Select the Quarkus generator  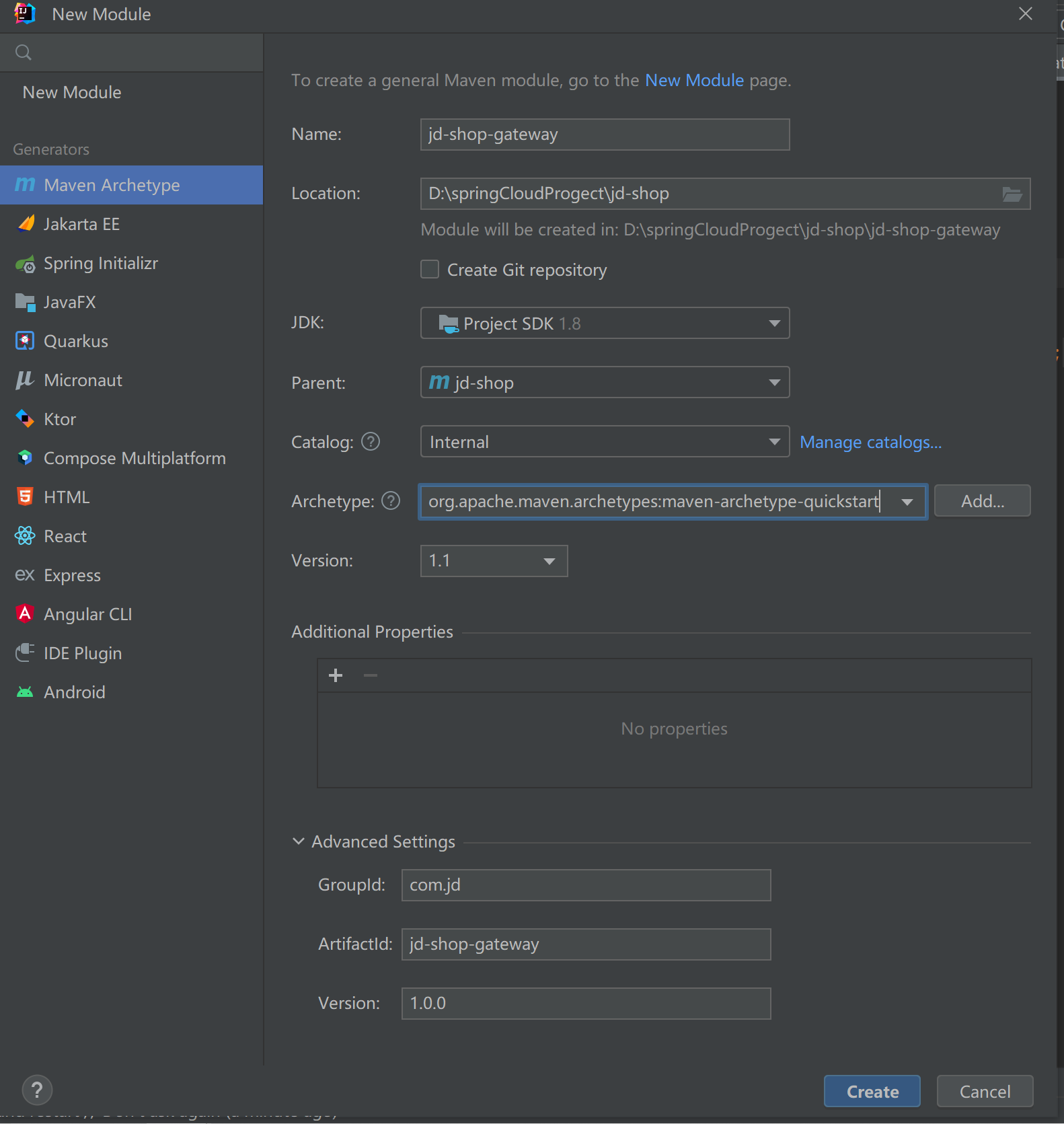pyautogui.click(x=131, y=341)
